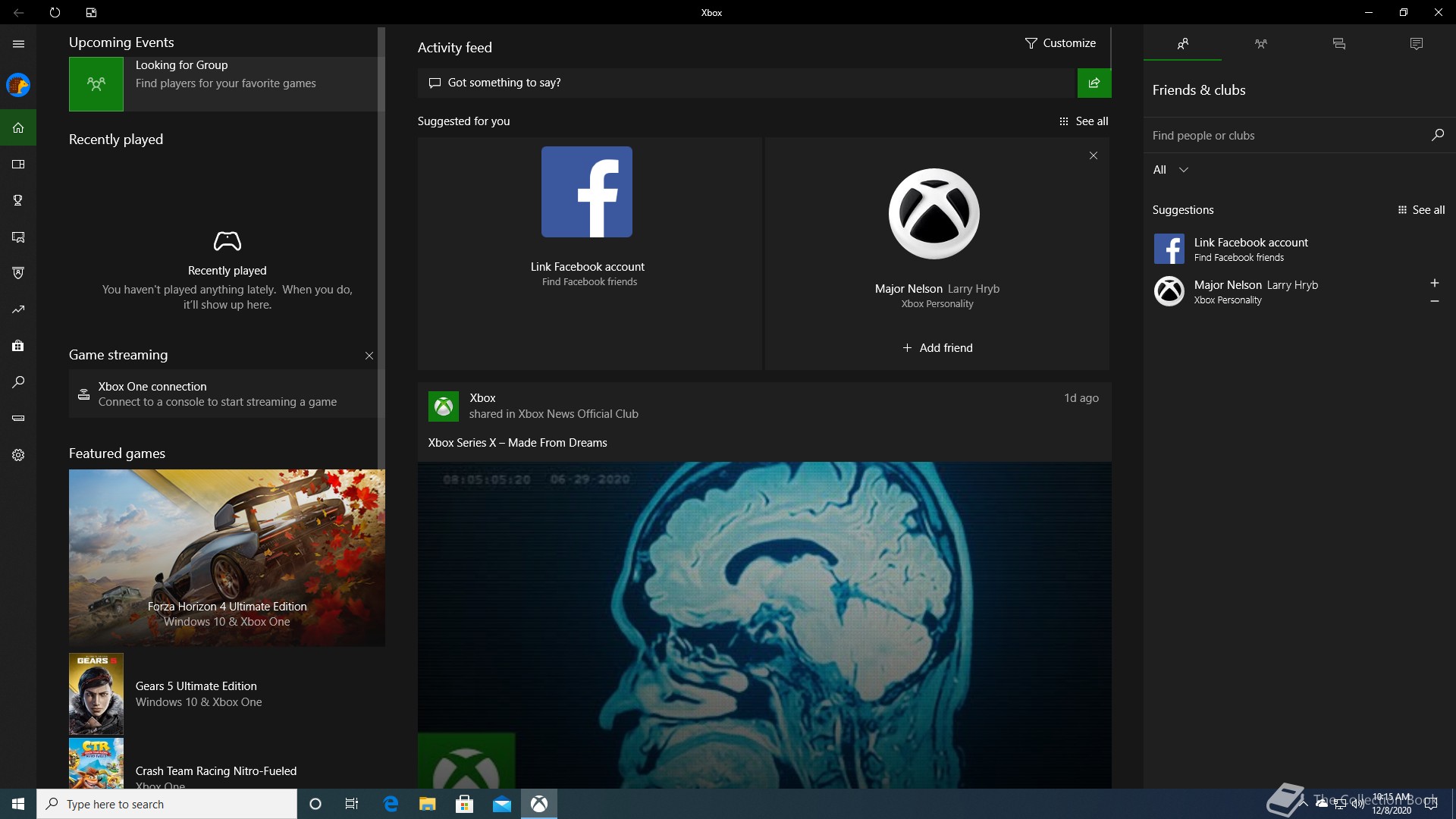Click the Xbox app taskbar icon

click(539, 804)
